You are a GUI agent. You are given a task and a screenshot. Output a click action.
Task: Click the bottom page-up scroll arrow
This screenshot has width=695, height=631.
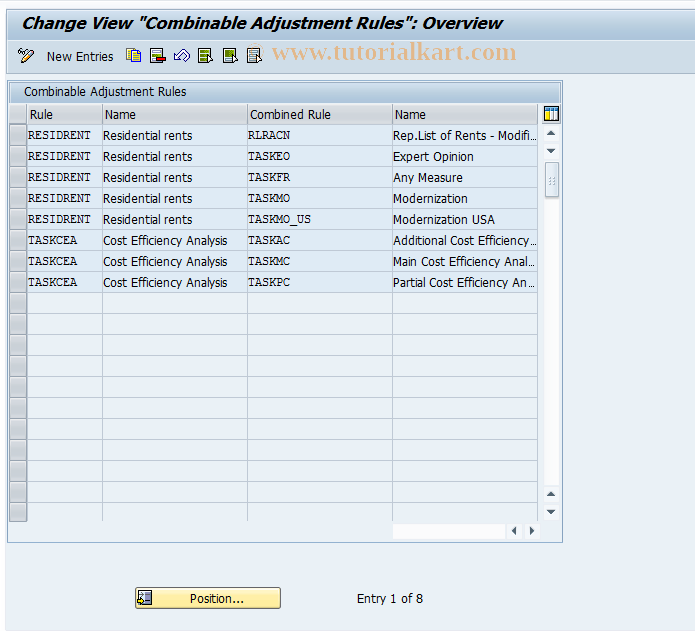[x=551, y=494]
